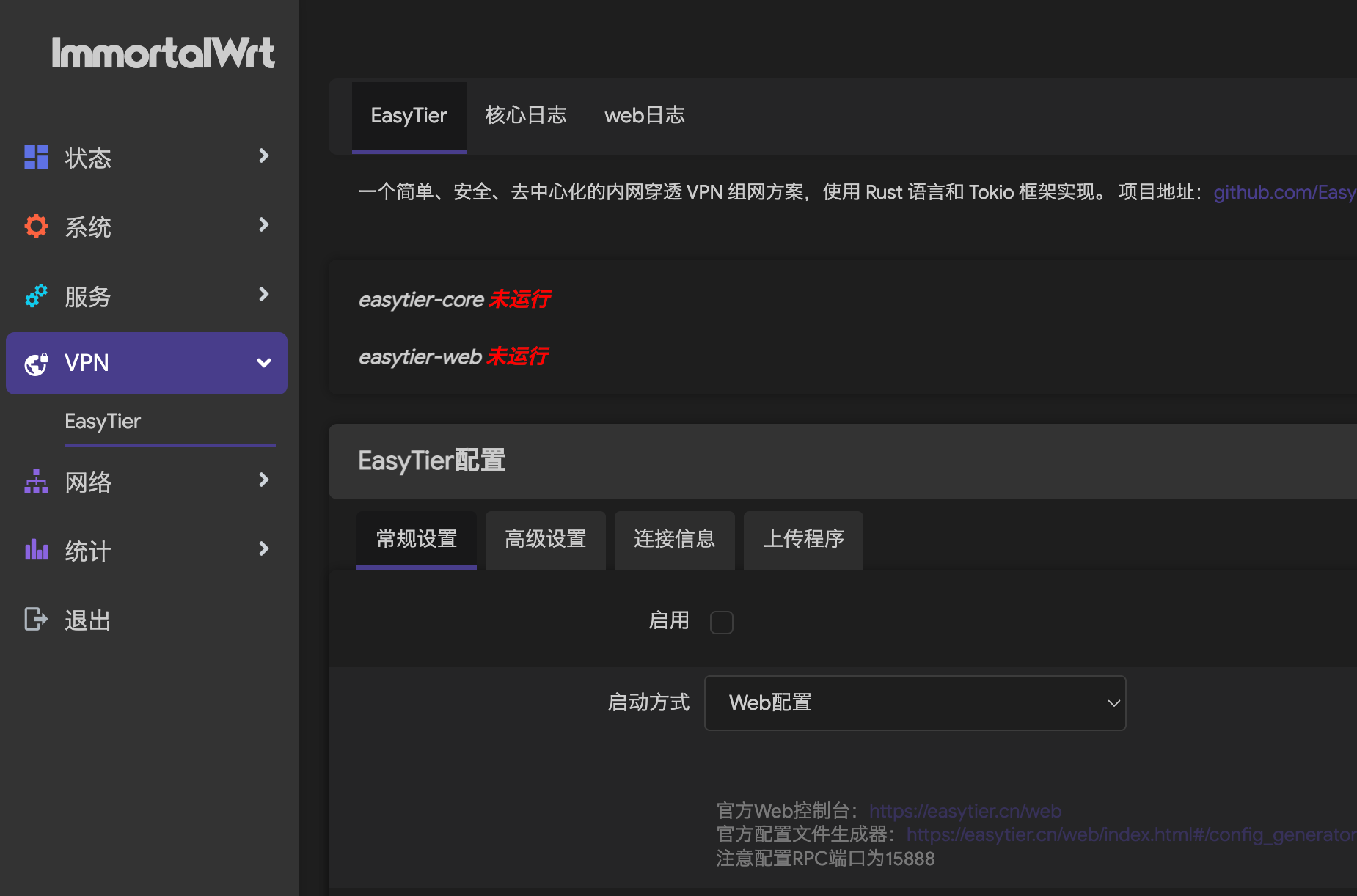Image resolution: width=1357 pixels, height=896 pixels.
Task: Click the VPN globe icon
Action: pyautogui.click(x=35, y=363)
